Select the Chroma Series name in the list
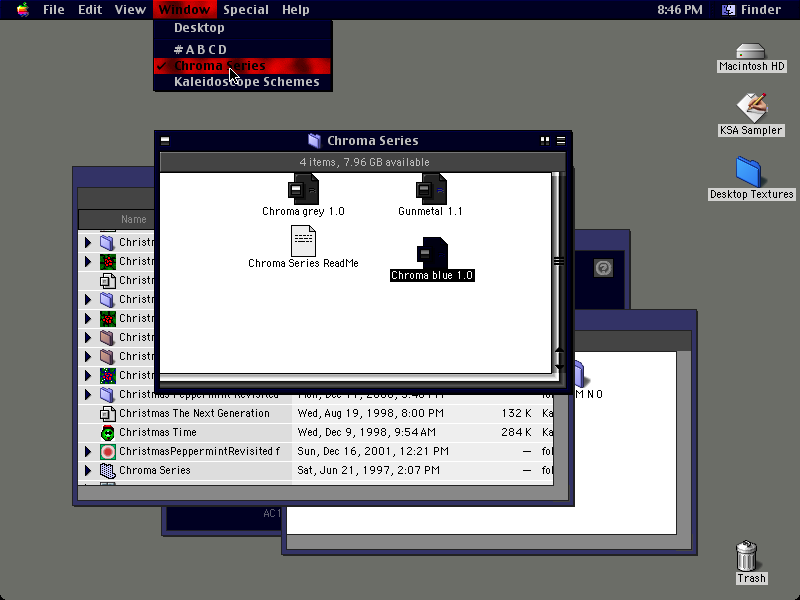This screenshot has width=800, height=600. tap(155, 470)
